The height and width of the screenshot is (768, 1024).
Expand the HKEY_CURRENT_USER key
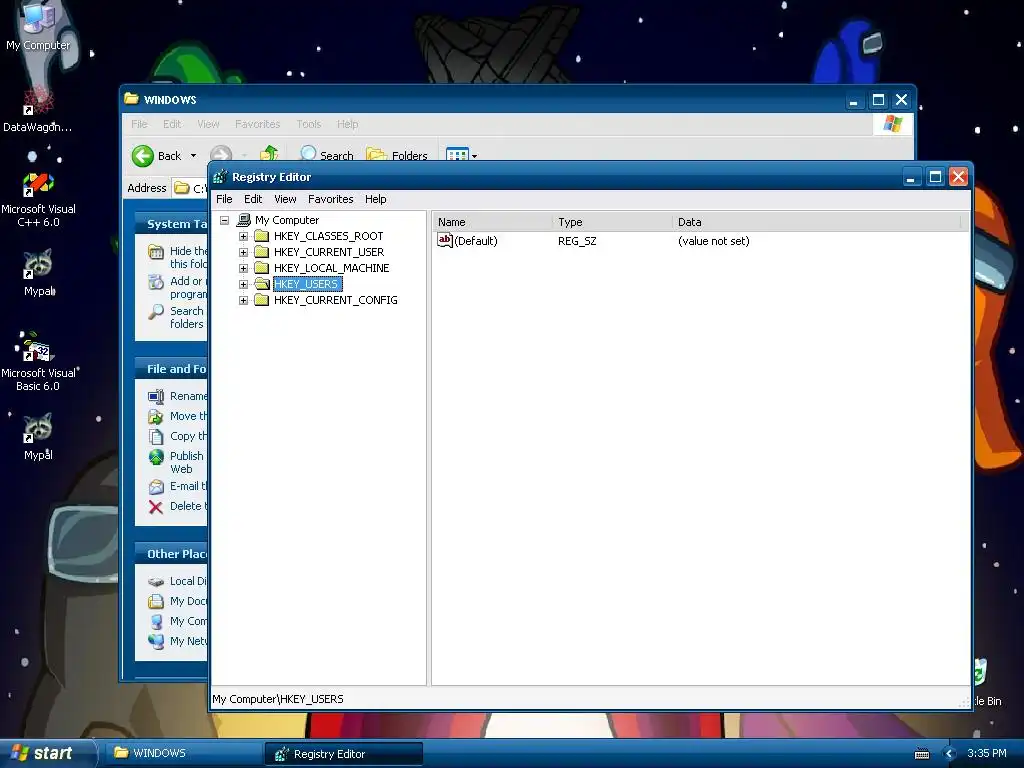pos(244,253)
